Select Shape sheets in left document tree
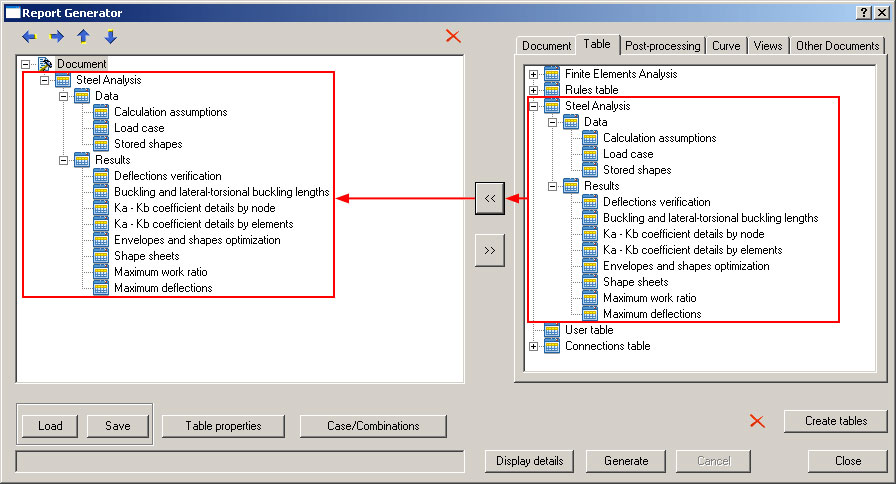The width and height of the screenshot is (896, 484). click(146, 256)
